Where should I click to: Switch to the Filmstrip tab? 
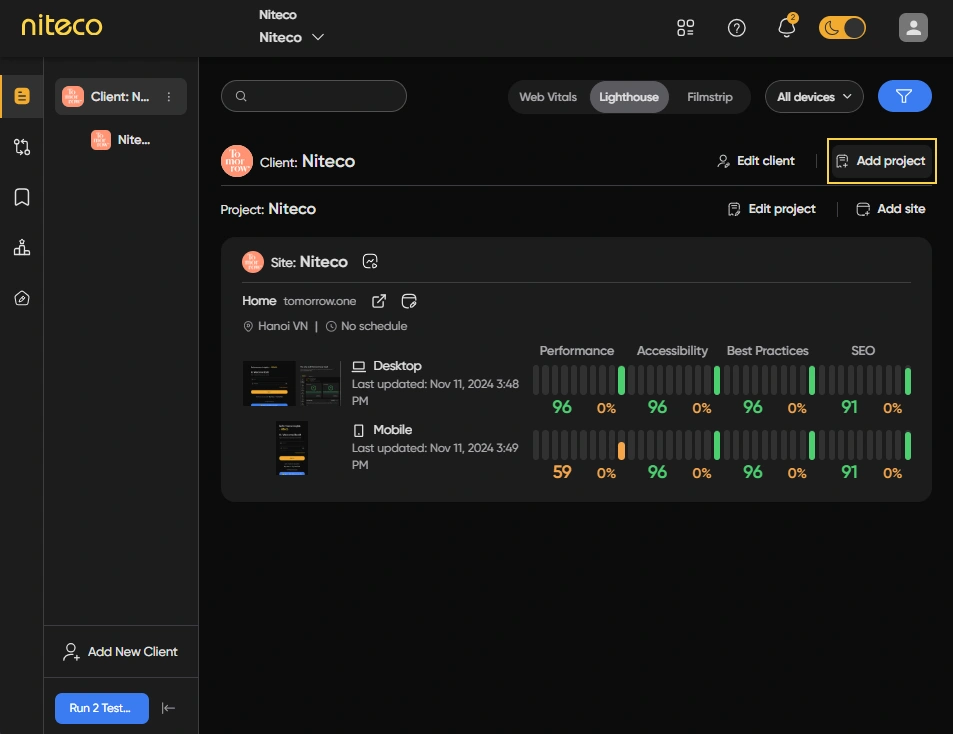coord(709,97)
